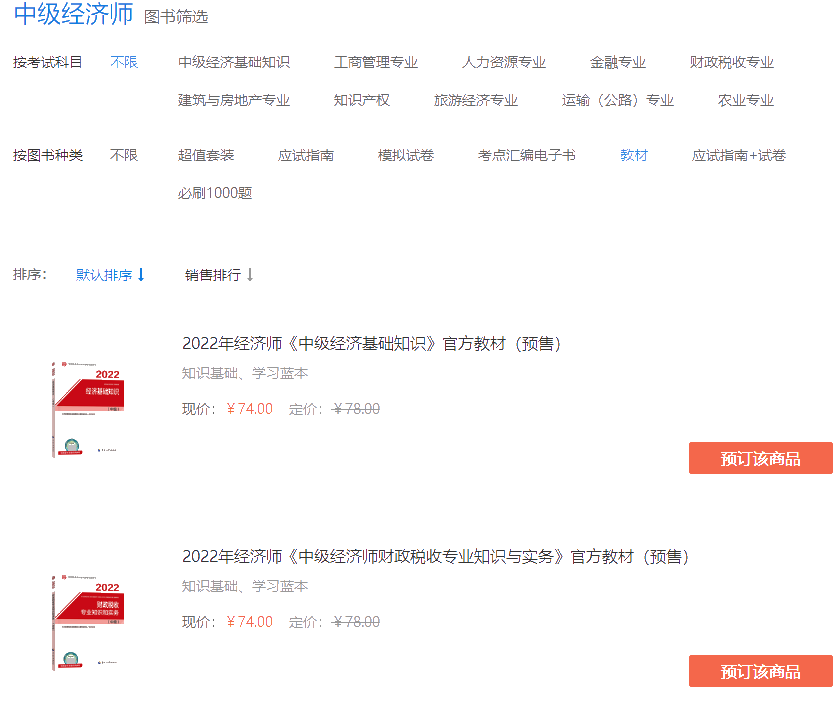Choose 运输（公路）专业 exam subject

tap(618, 100)
